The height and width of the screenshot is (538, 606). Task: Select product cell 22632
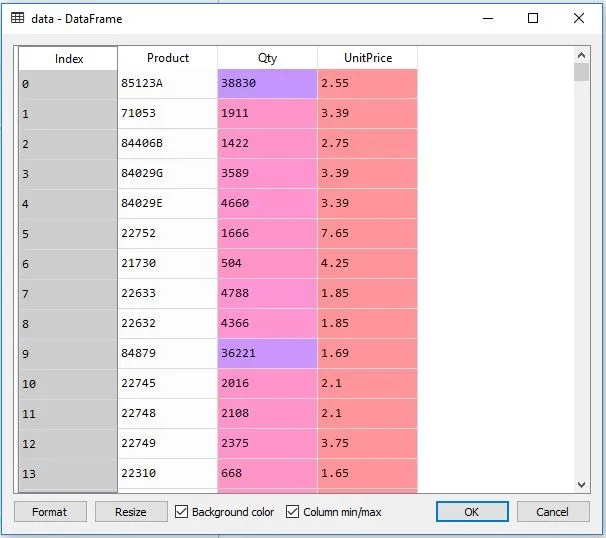pyautogui.click(x=168, y=323)
